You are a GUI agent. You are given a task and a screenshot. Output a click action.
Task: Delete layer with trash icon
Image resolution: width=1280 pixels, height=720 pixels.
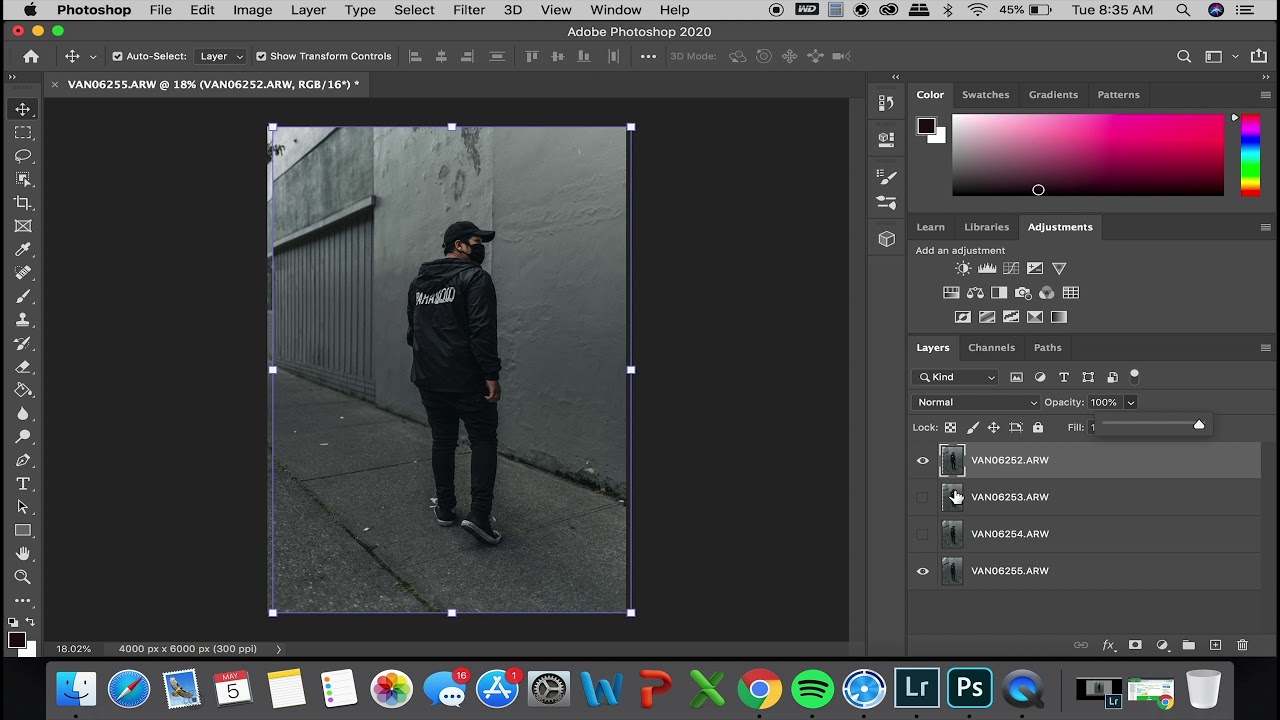point(1243,646)
